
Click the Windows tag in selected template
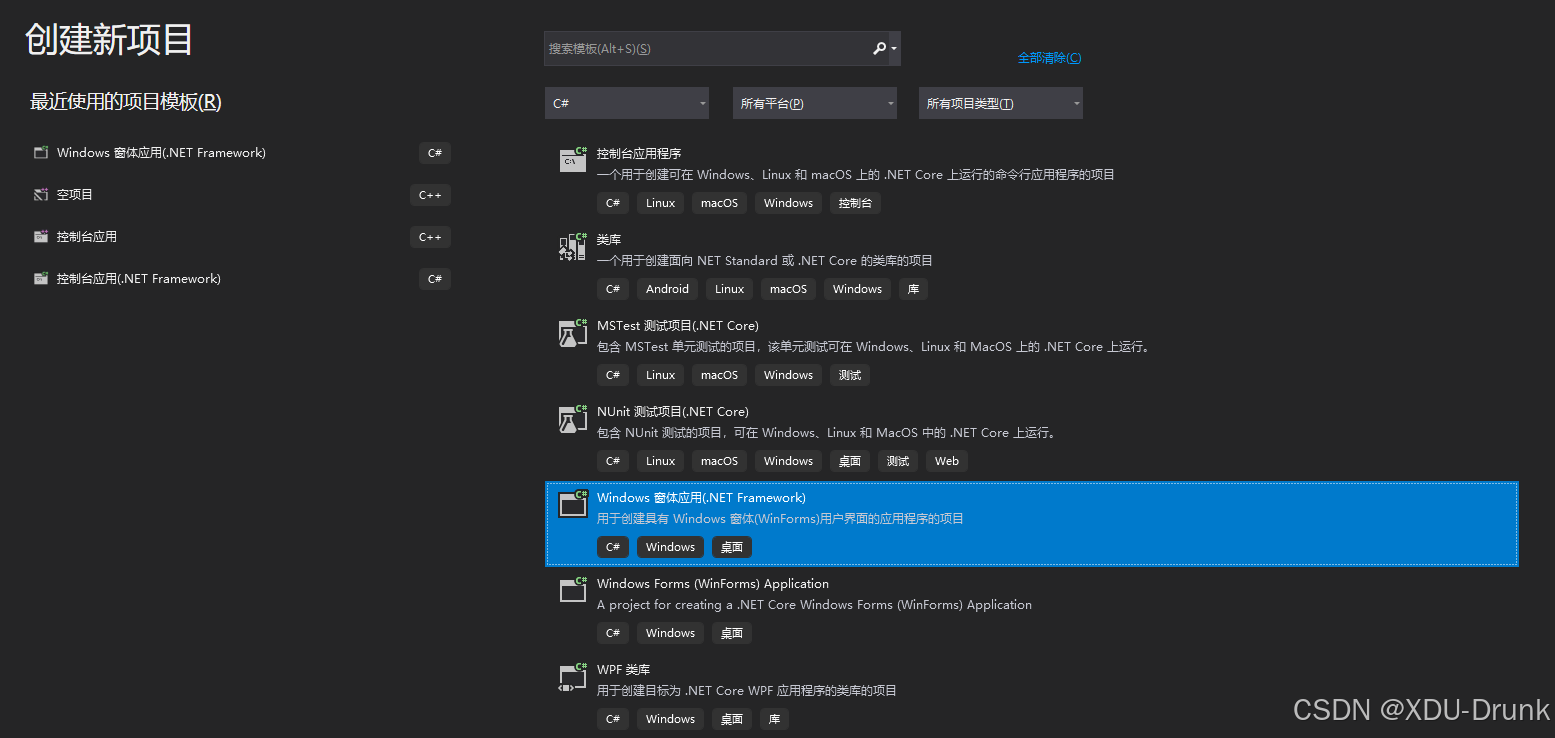pos(670,547)
